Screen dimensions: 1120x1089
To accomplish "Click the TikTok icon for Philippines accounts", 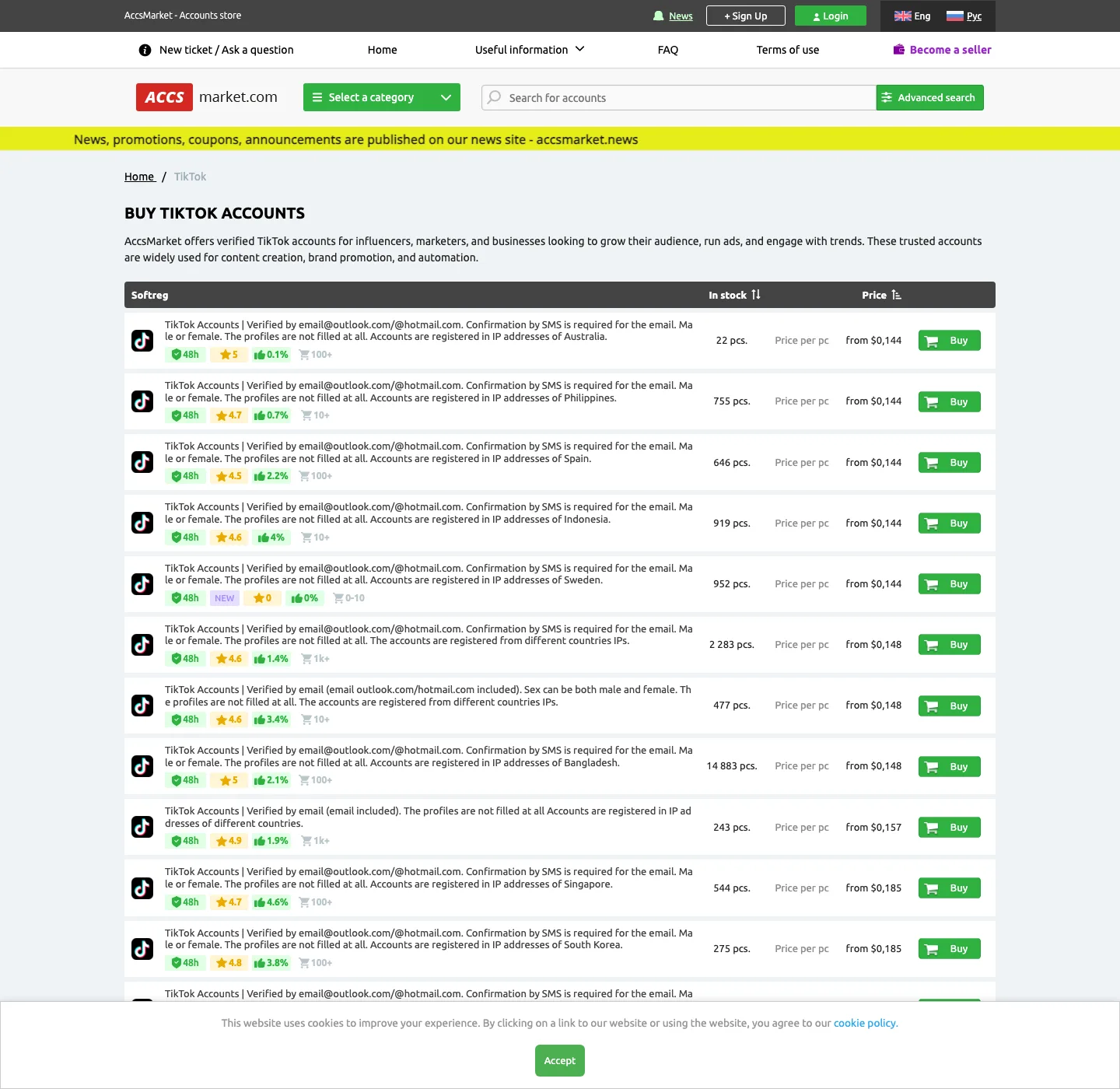I will tap(142, 401).
